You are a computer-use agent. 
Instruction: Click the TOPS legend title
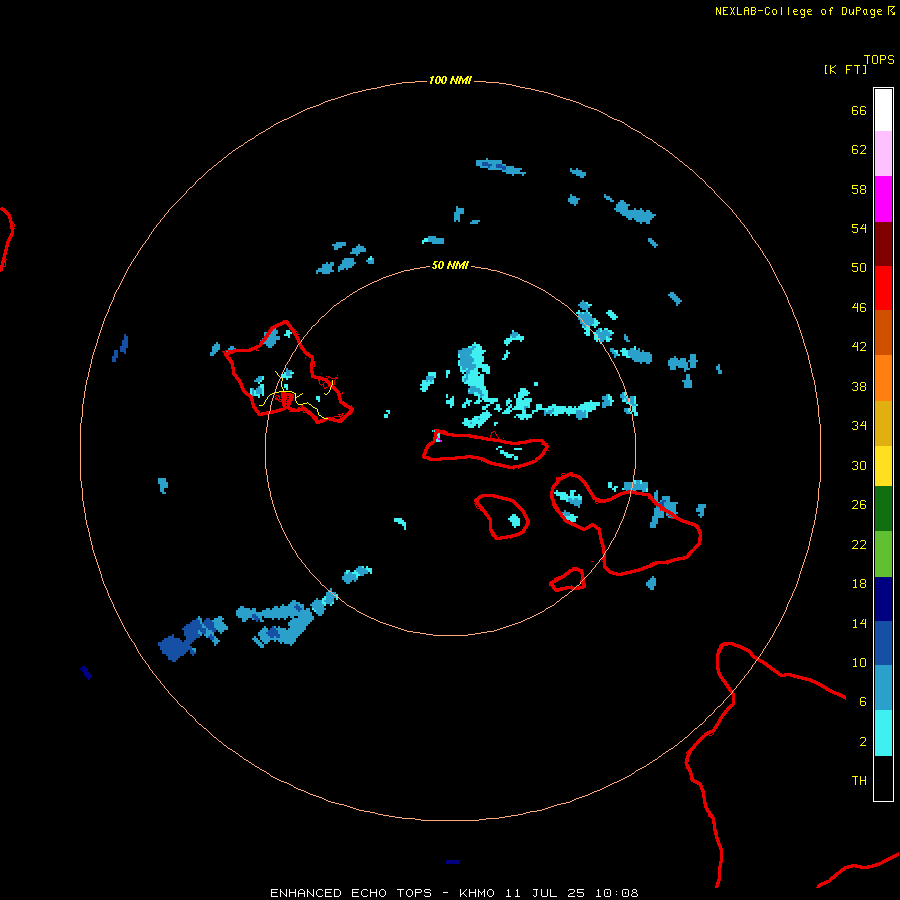879,60
